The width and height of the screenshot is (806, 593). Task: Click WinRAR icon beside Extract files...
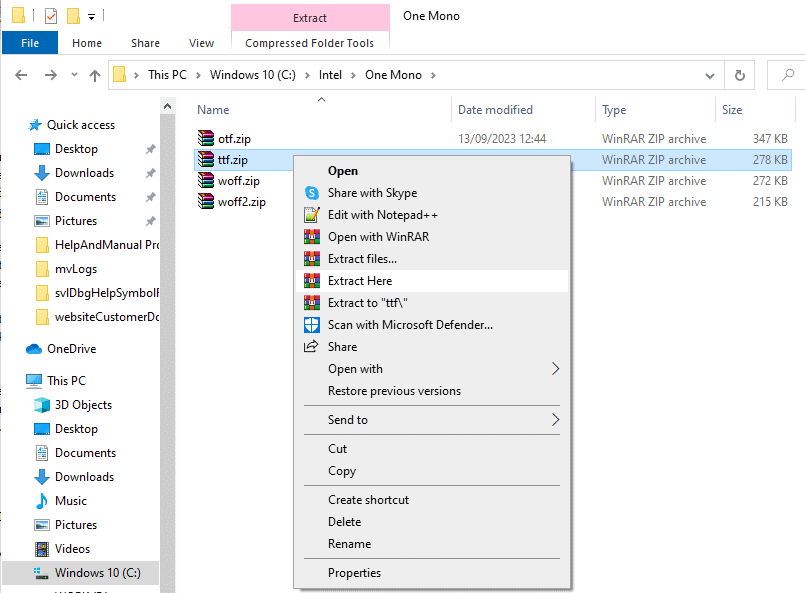(x=312, y=259)
